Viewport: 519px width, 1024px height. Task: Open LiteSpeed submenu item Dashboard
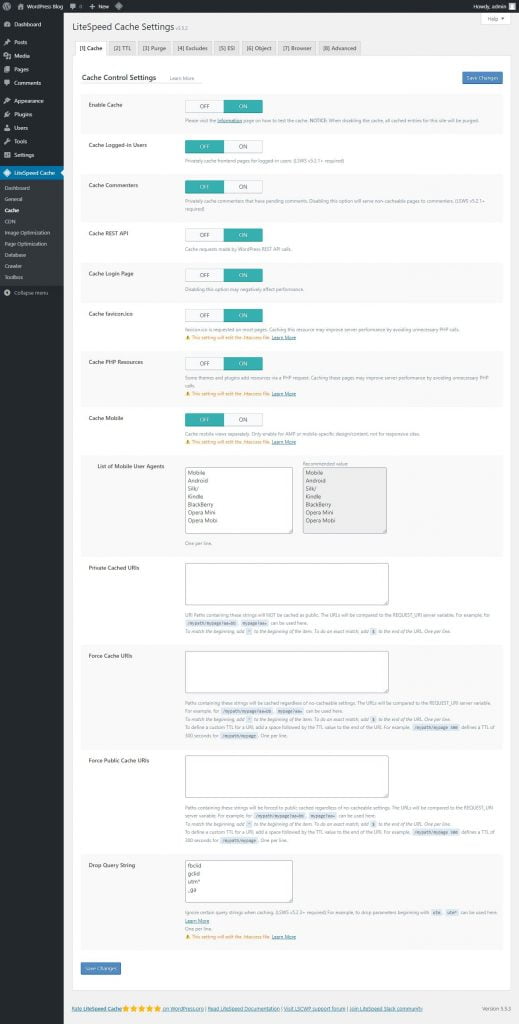click(17, 188)
